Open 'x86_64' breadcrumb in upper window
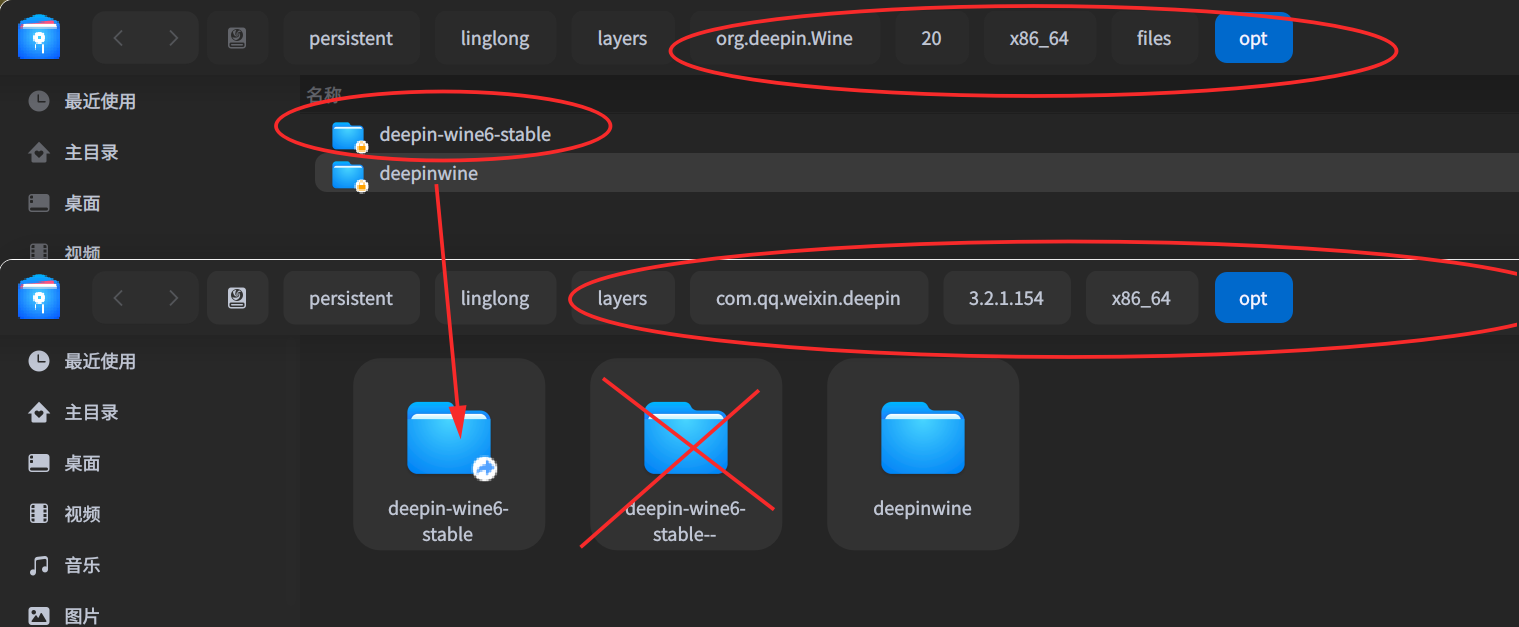The image size is (1519, 627). click(1039, 38)
